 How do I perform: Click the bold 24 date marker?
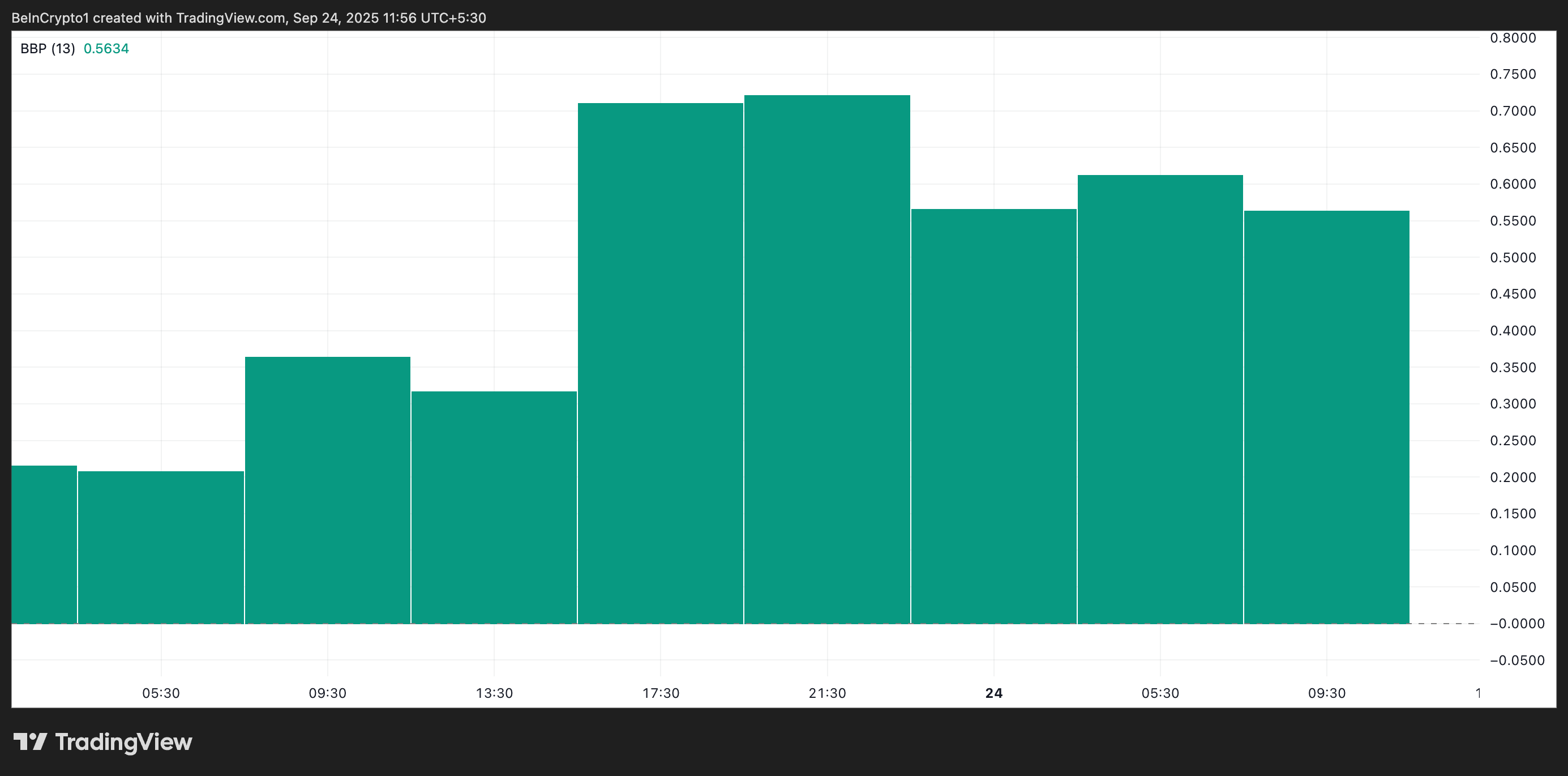pyautogui.click(x=993, y=693)
